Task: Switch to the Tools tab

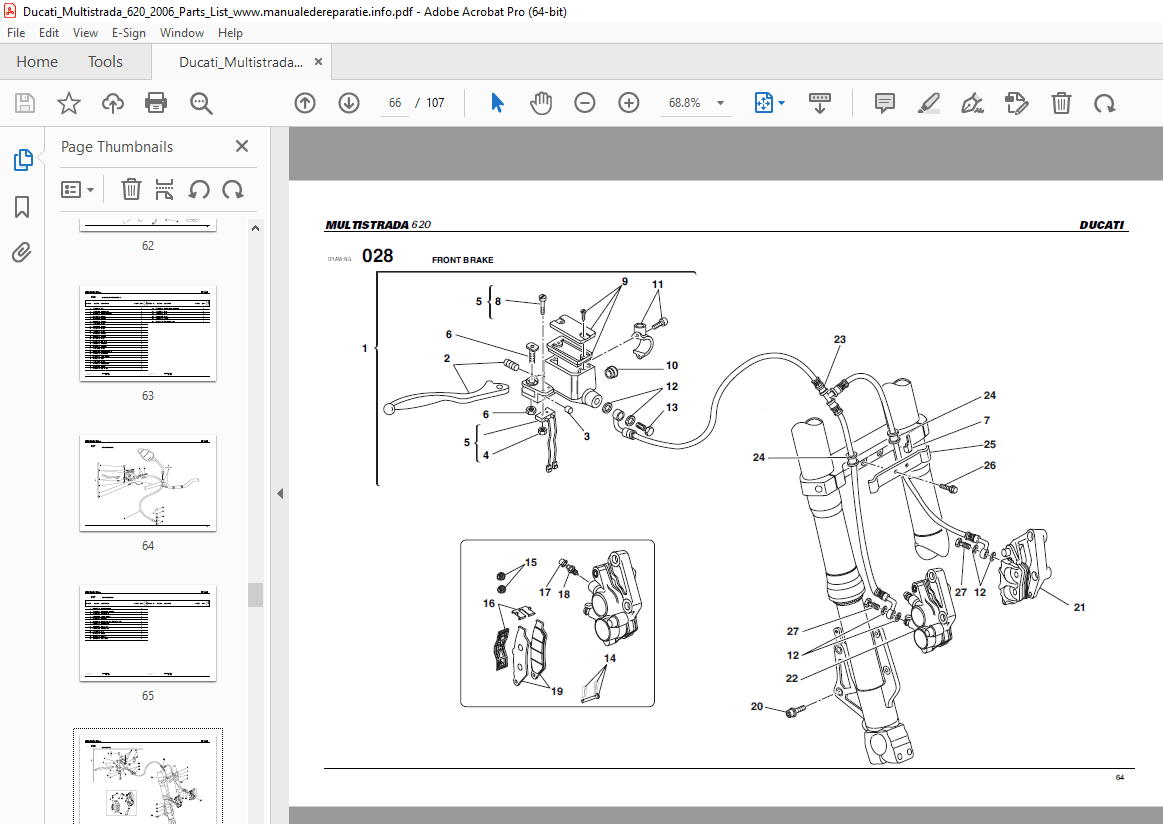Action: coord(104,61)
